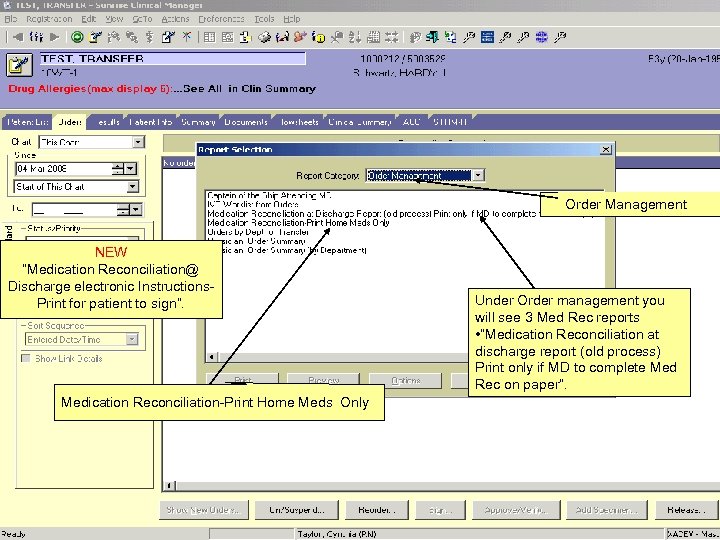Screen dimensions: 720x540
Task: Click the patient group icon between the arrows
Action: [x=36, y=37]
